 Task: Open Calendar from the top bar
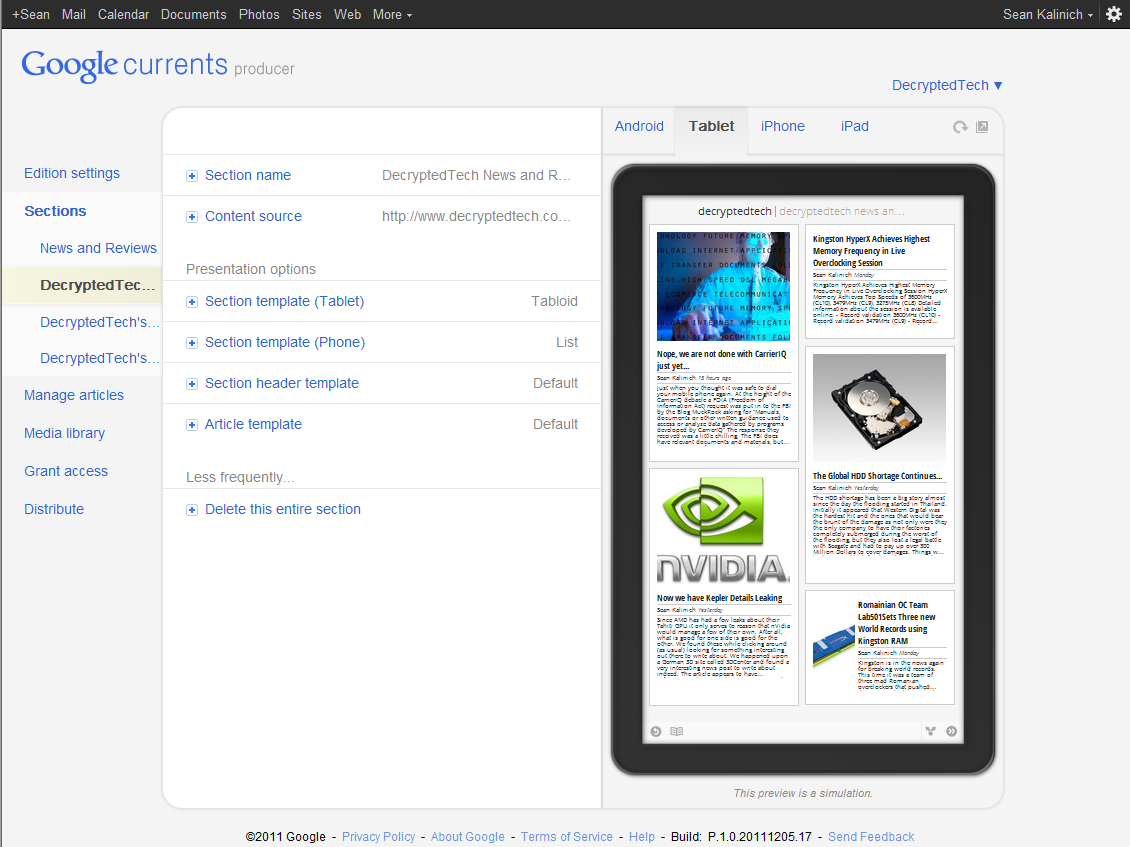(x=123, y=14)
